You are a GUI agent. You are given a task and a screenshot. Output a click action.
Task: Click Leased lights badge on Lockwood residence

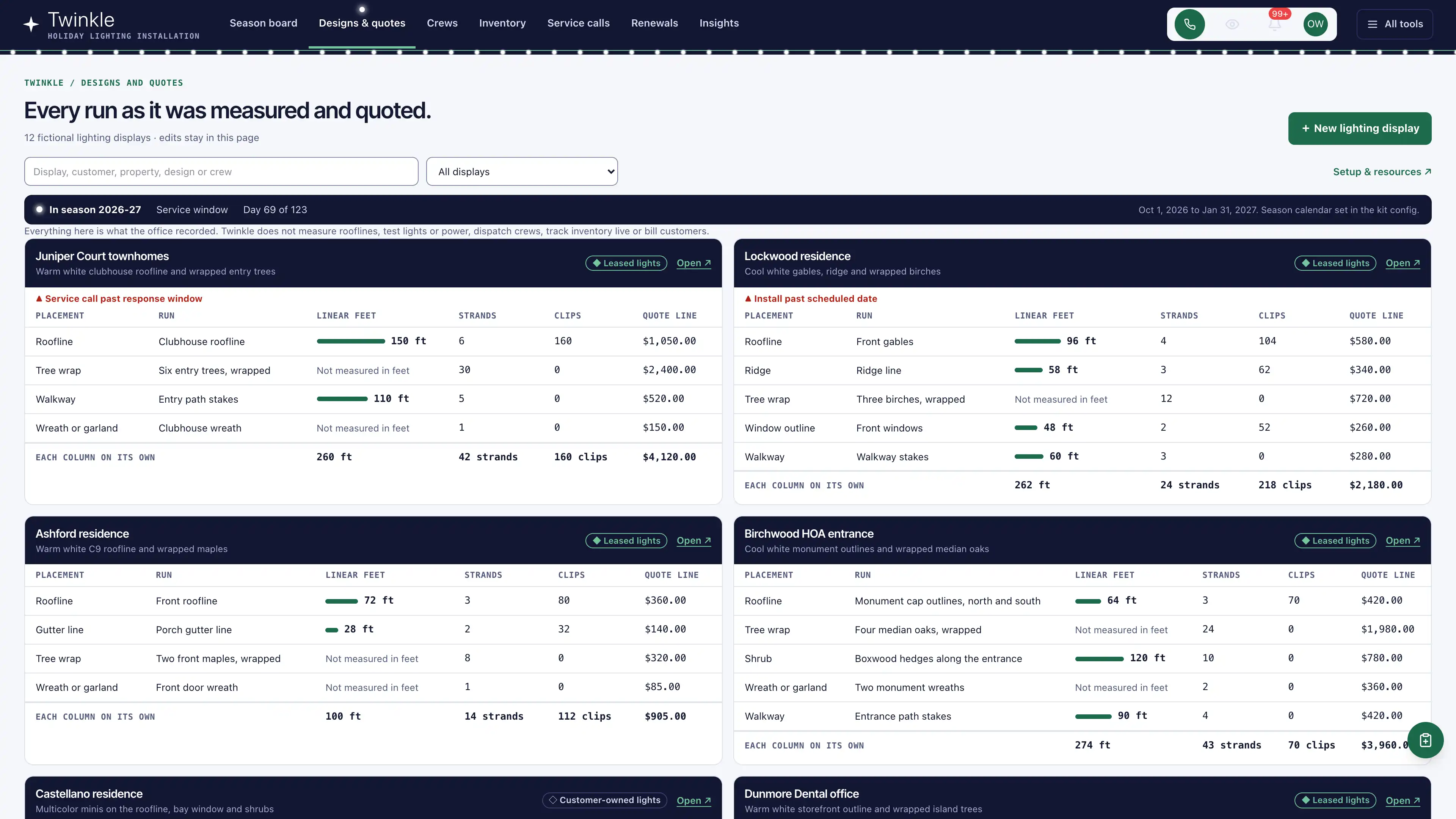point(1335,264)
